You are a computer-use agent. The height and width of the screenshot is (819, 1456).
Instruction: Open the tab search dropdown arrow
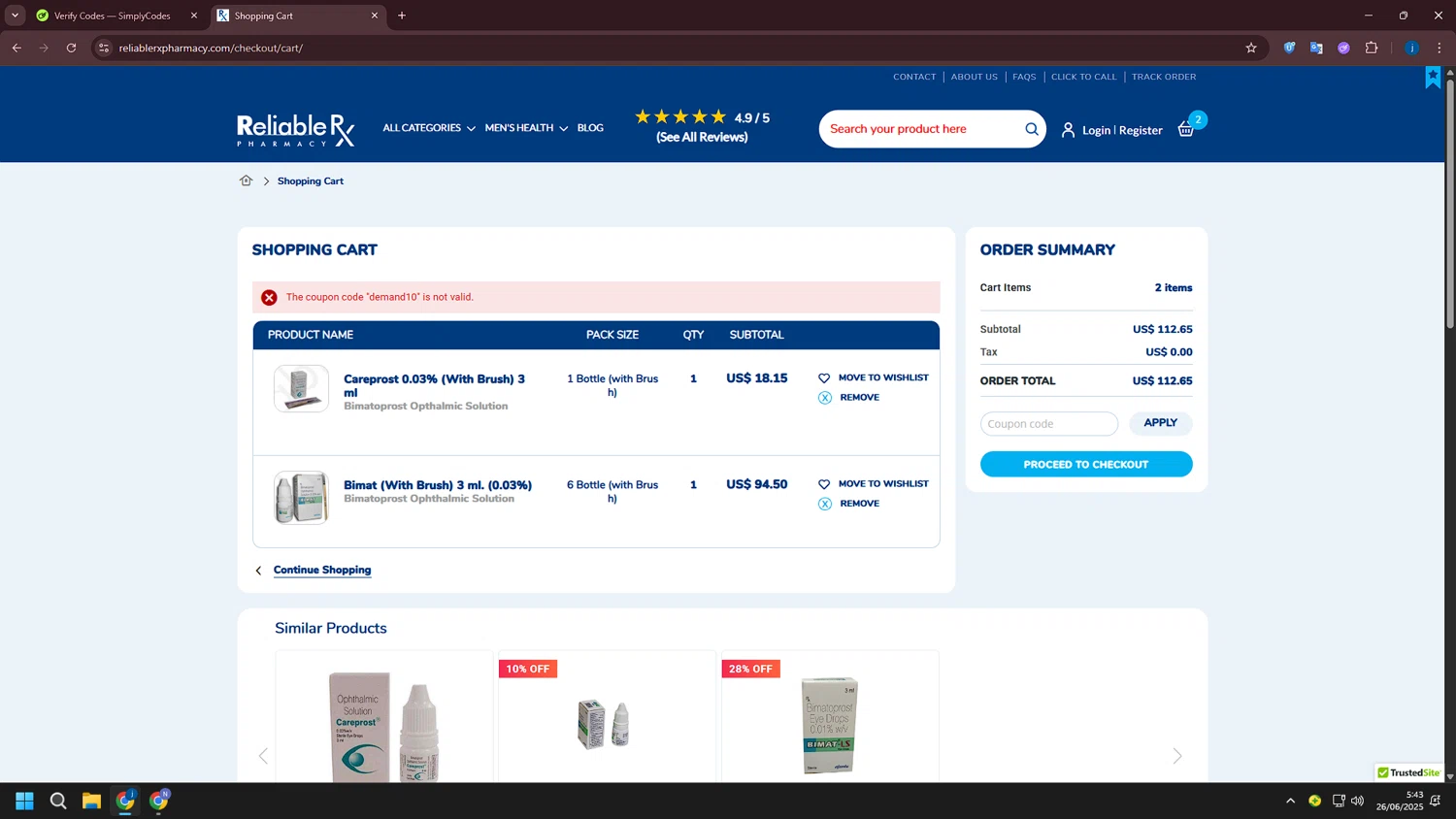pos(15,16)
